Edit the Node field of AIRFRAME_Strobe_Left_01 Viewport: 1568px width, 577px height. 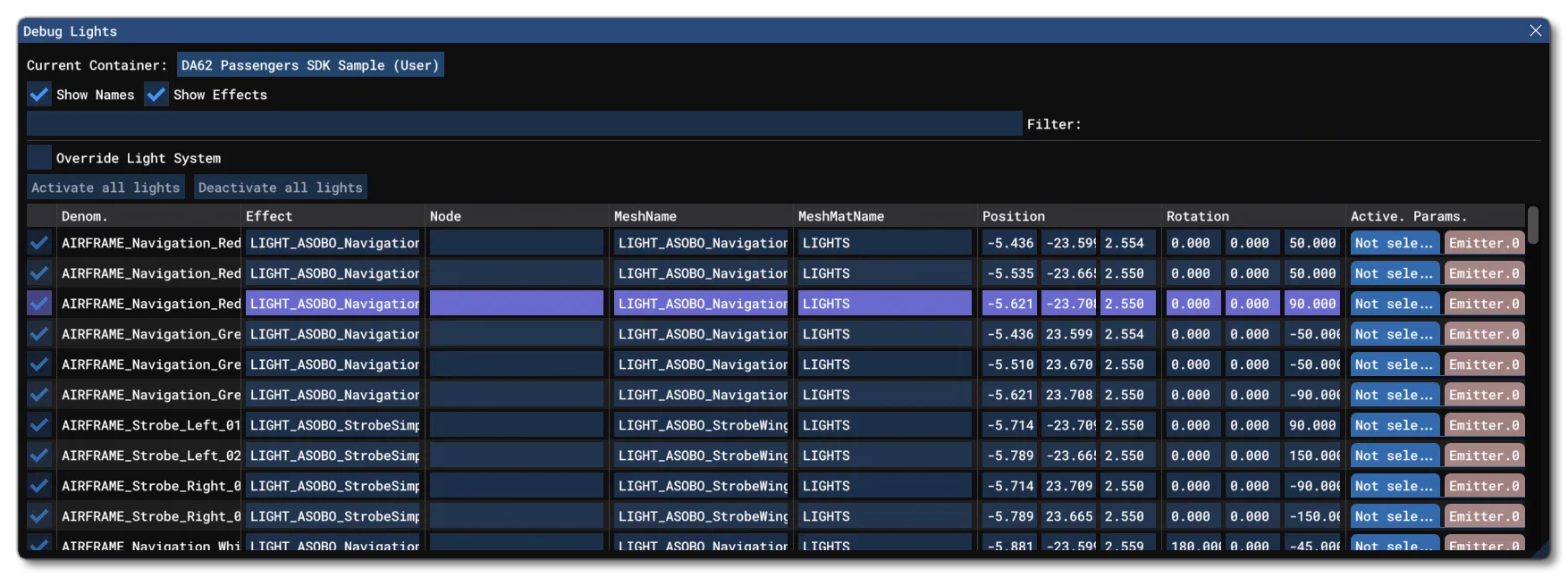click(517, 424)
